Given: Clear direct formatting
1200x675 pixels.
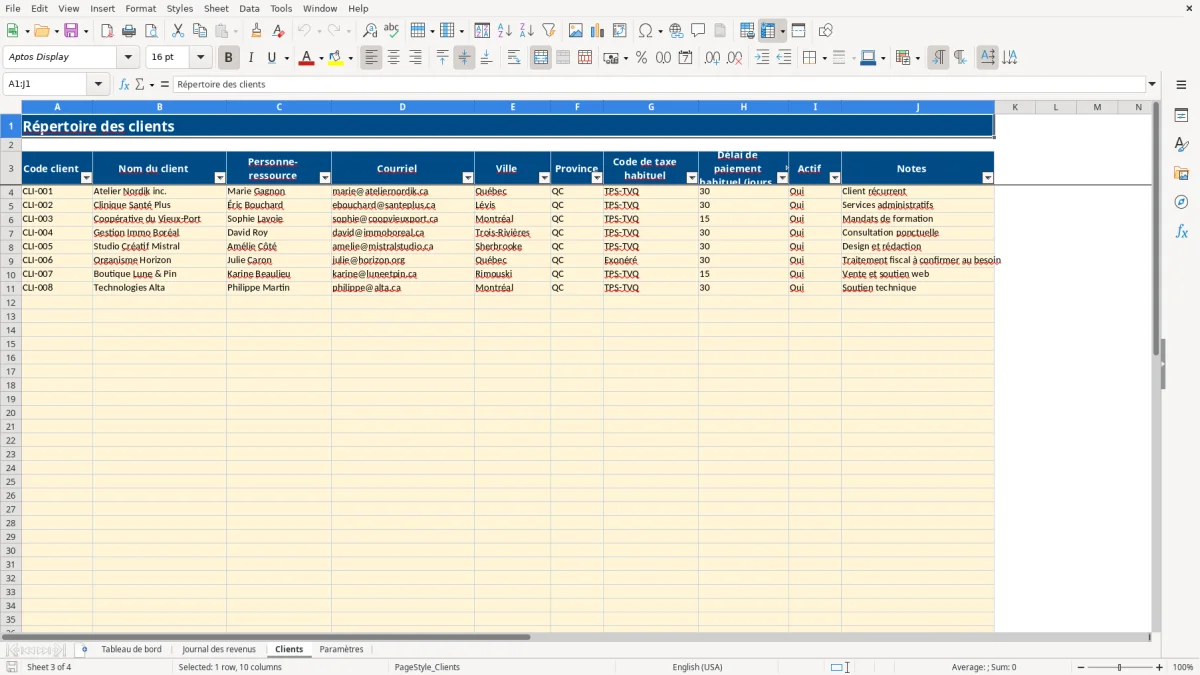Looking at the screenshot, I should 278,31.
